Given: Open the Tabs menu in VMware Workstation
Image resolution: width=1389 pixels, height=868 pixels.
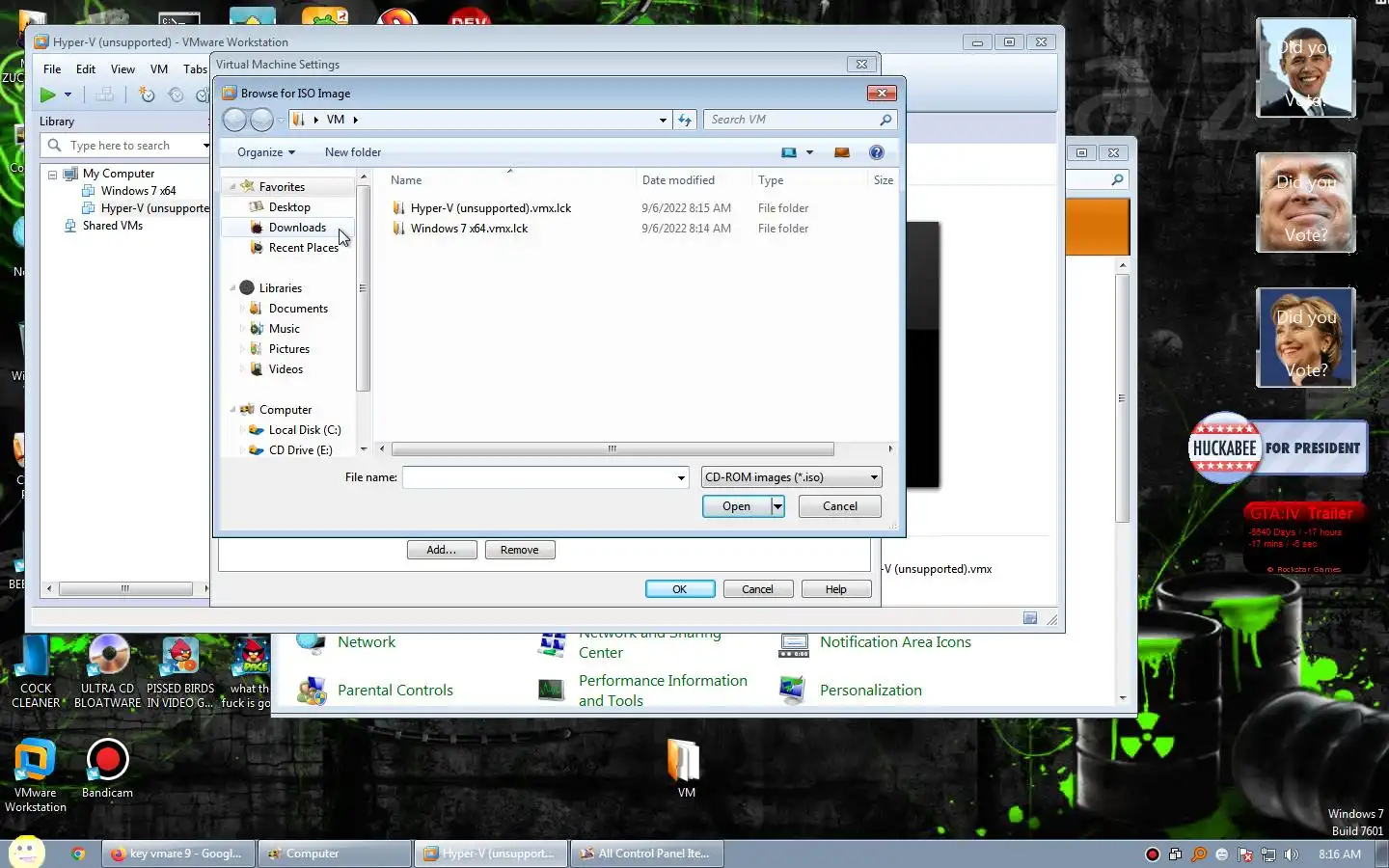Looking at the screenshot, I should (x=195, y=69).
